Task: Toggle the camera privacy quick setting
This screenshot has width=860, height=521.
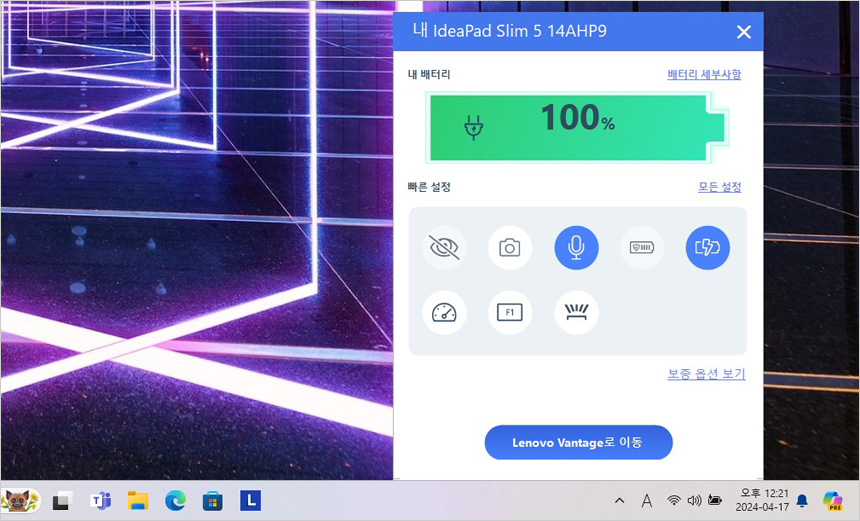Action: click(510, 247)
